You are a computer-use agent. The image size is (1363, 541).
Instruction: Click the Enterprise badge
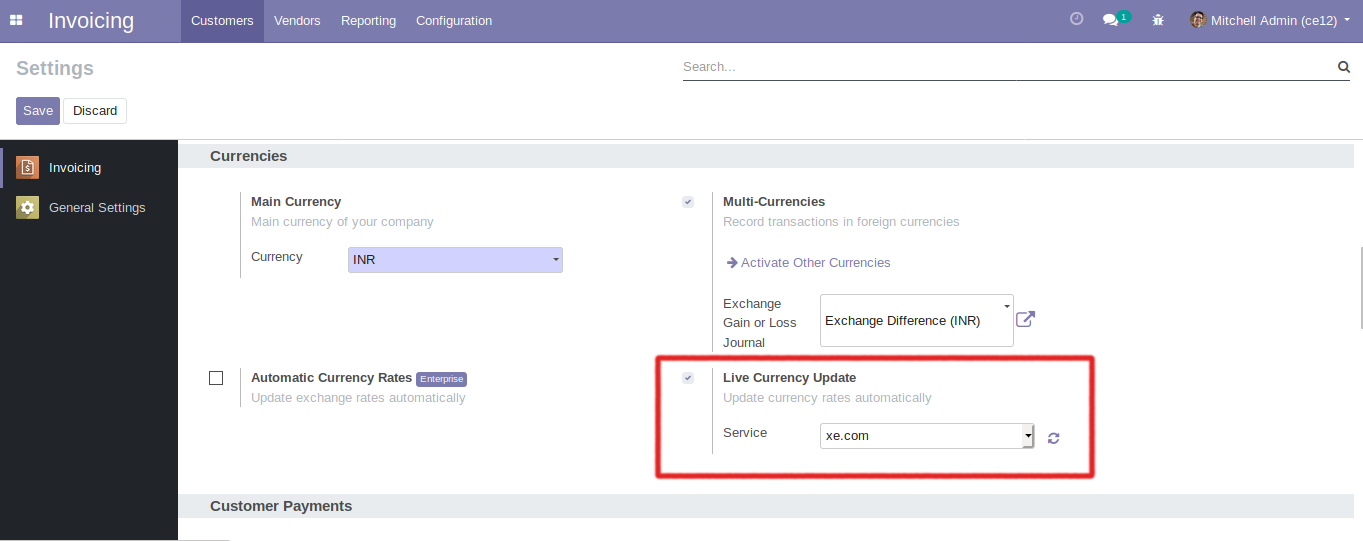click(x=441, y=379)
